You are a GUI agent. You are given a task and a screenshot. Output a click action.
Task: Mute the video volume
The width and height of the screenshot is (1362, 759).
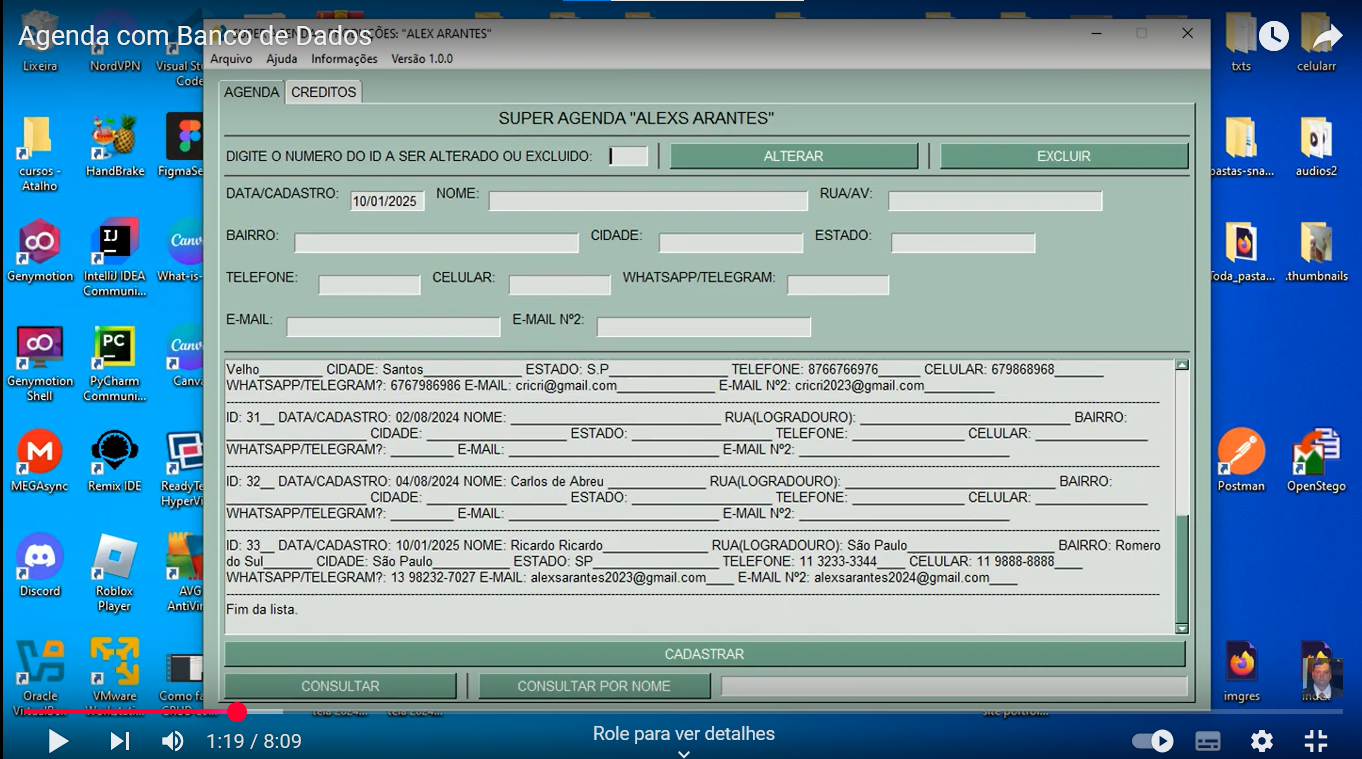coord(173,741)
